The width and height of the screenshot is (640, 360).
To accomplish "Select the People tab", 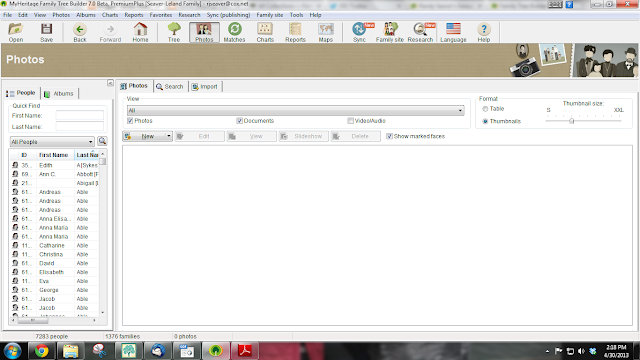I will point(21,93).
